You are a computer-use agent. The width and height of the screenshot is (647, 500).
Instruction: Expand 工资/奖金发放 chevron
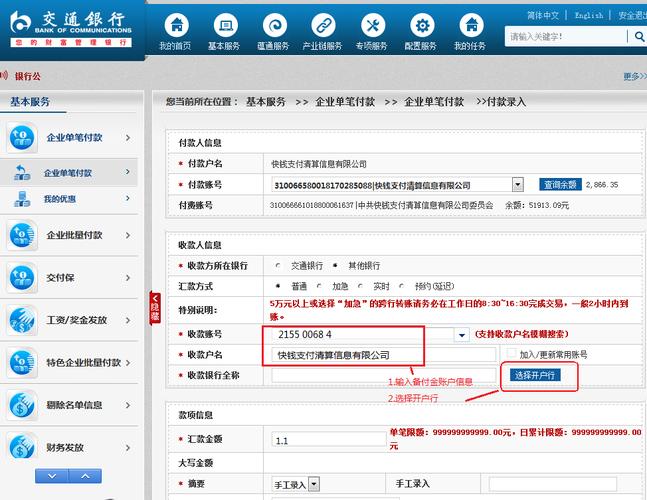(x=128, y=320)
